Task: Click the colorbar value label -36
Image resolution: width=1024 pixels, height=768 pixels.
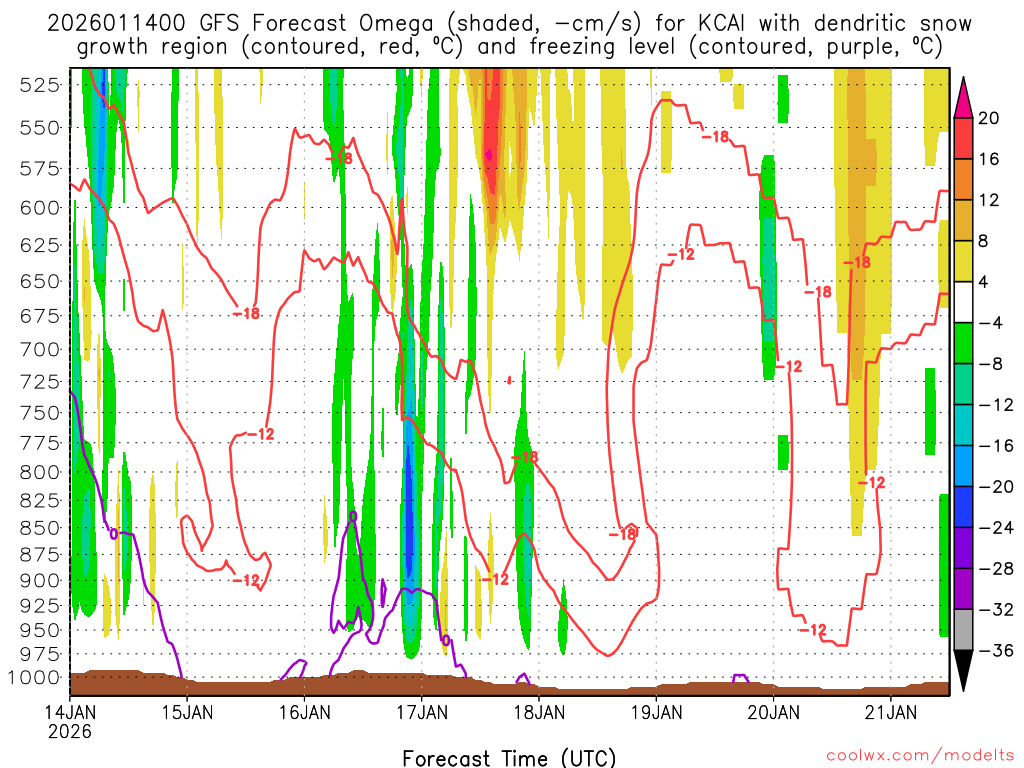Action: tap(995, 650)
